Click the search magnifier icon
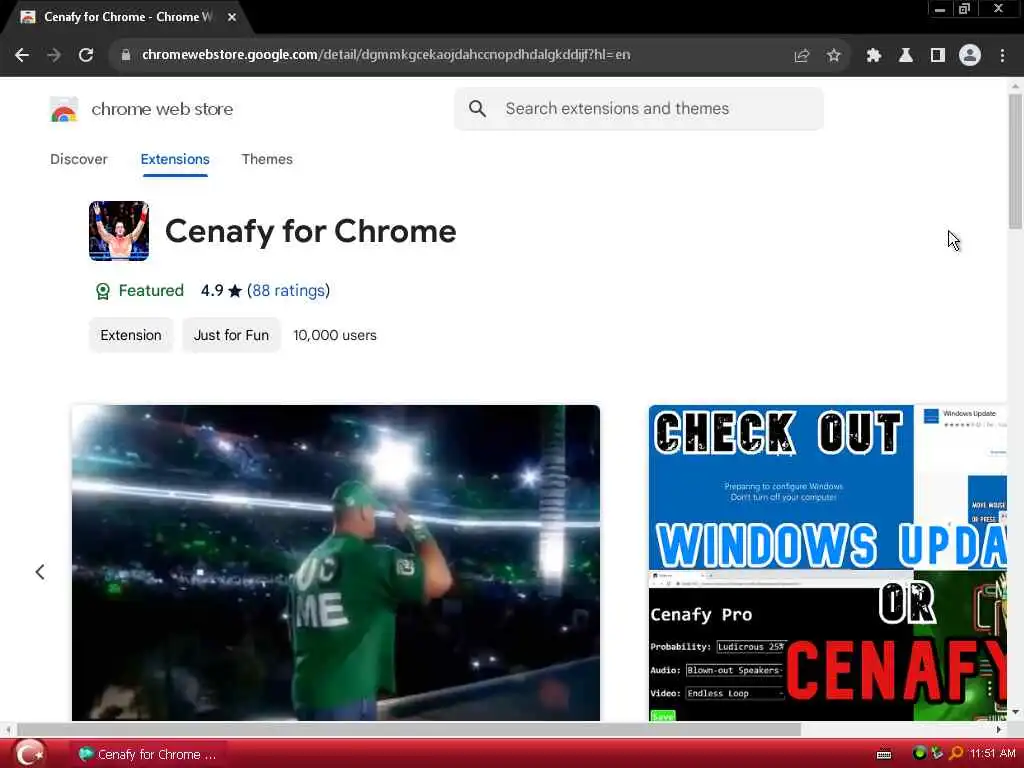1024x768 pixels. [477, 109]
